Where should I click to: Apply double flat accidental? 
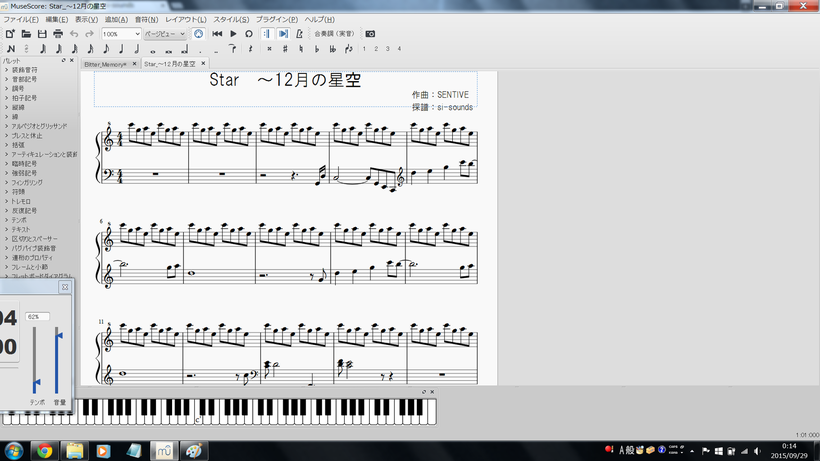(x=333, y=49)
